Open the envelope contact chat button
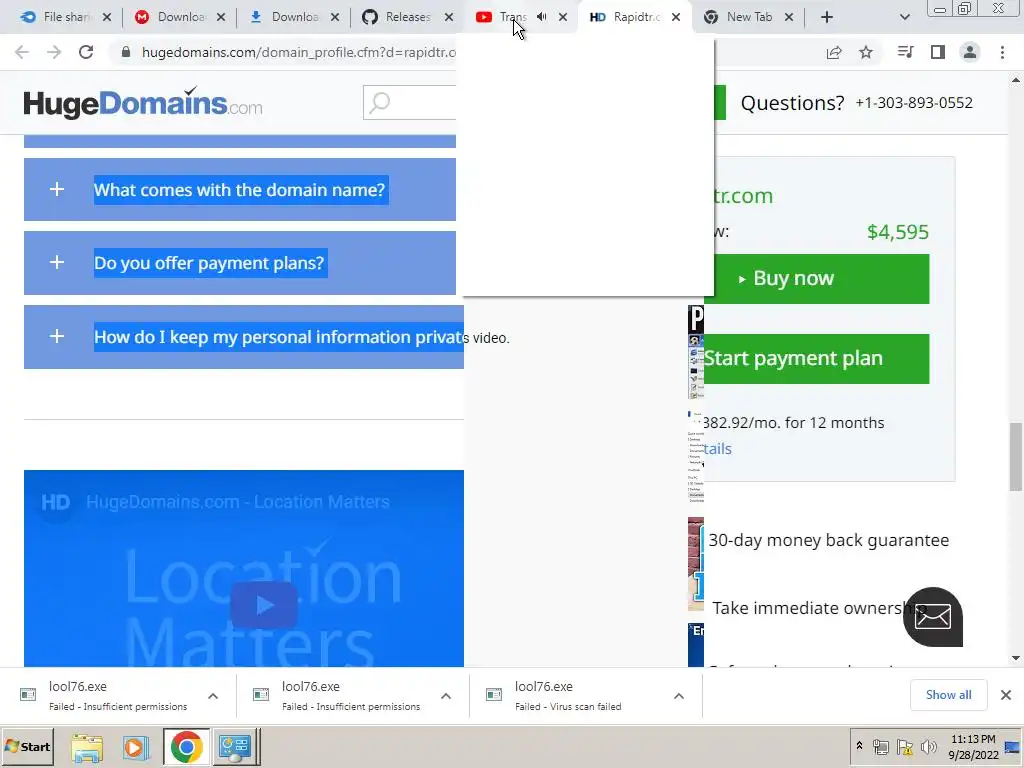This screenshot has width=1024, height=768. pyautogui.click(x=933, y=616)
